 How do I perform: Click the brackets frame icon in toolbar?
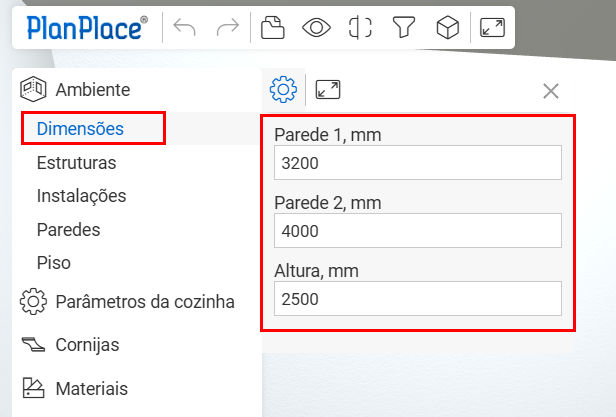pyautogui.click(x=360, y=28)
